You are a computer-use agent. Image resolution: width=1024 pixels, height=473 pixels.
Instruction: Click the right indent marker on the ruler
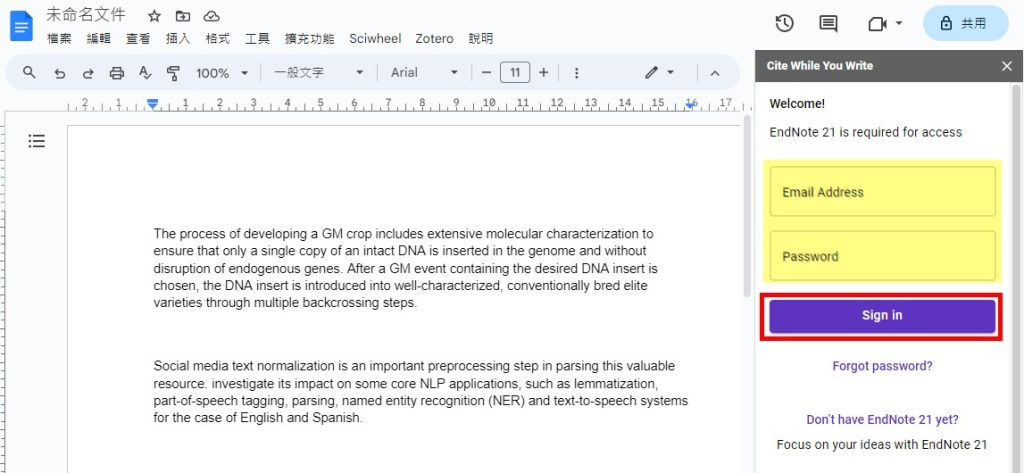(x=692, y=105)
